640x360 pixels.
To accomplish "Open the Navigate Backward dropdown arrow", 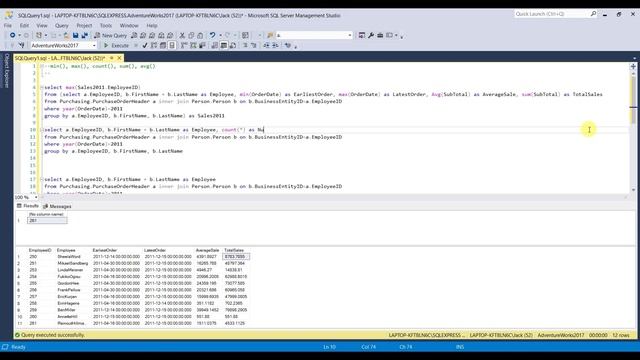I will click(19, 36).
